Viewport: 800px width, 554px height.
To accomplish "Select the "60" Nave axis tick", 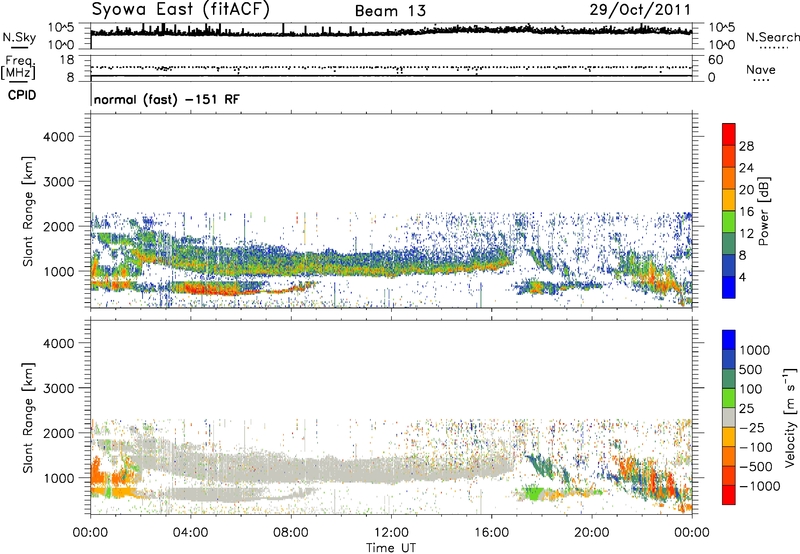I will pos(715,60).
